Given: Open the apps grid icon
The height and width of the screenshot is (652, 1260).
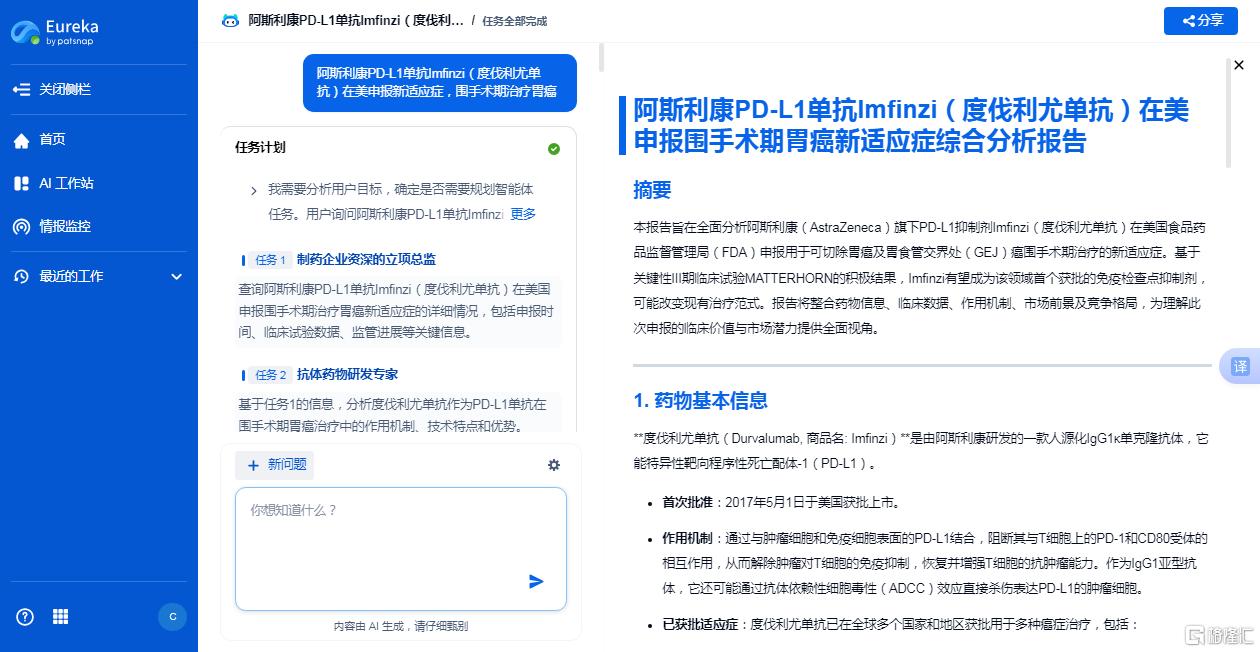Looking at the screenshot, I should coord(60,616).
